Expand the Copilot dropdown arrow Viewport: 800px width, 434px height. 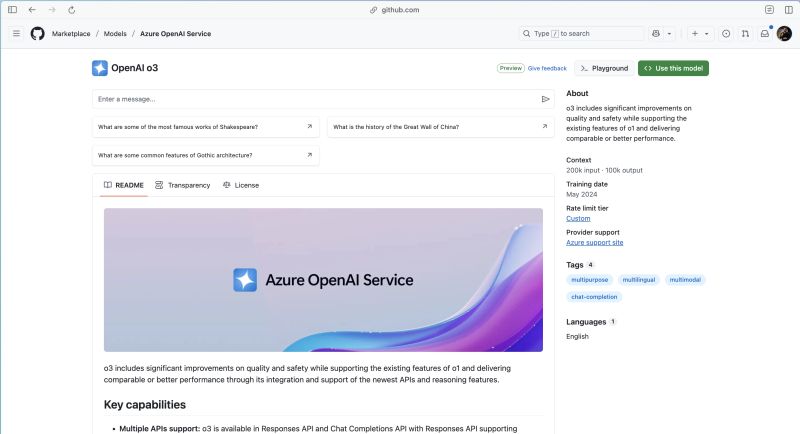(669, 34)
